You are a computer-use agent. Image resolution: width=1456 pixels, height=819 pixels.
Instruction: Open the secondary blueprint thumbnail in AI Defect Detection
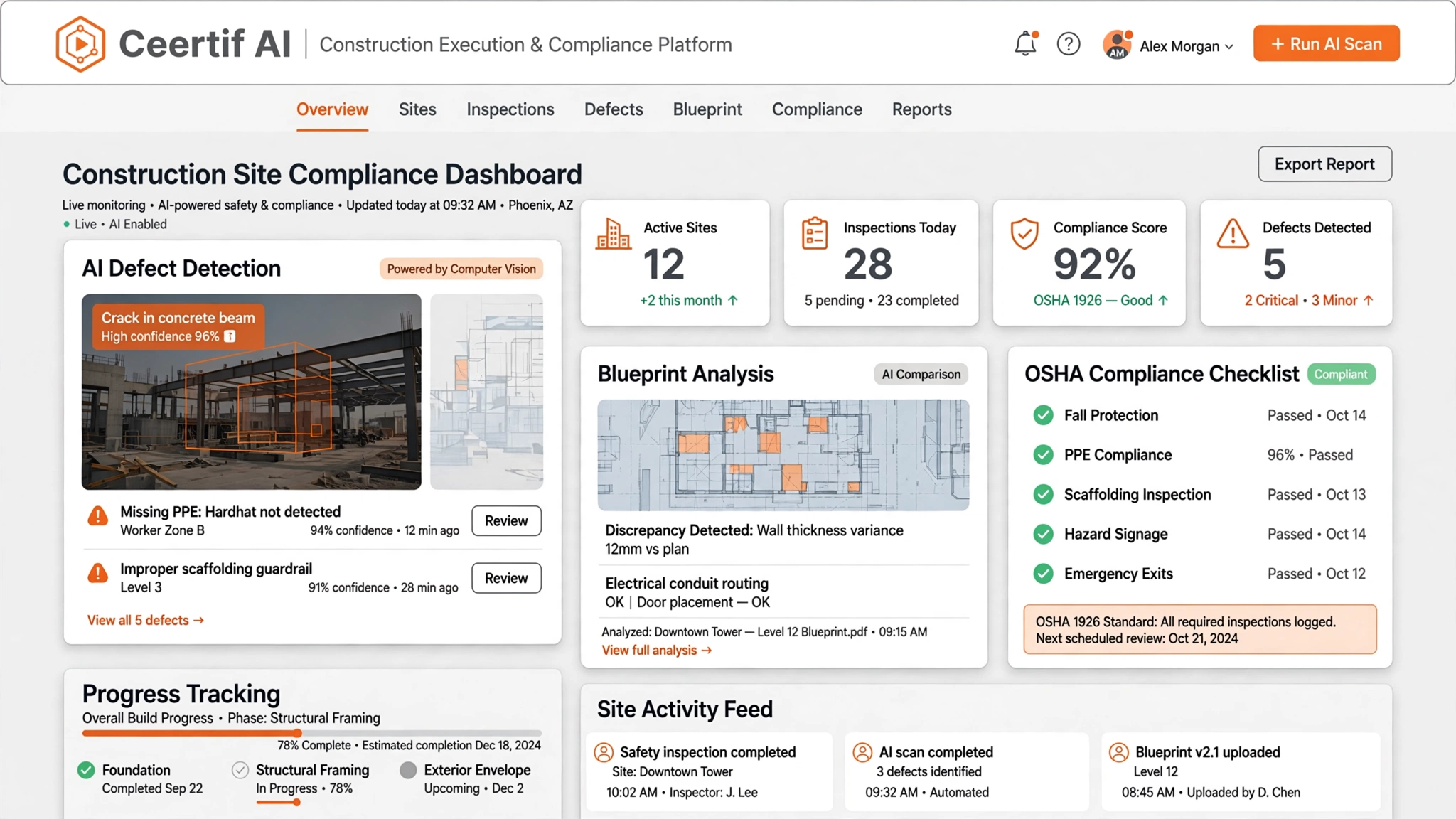click(x=487, y=392)
